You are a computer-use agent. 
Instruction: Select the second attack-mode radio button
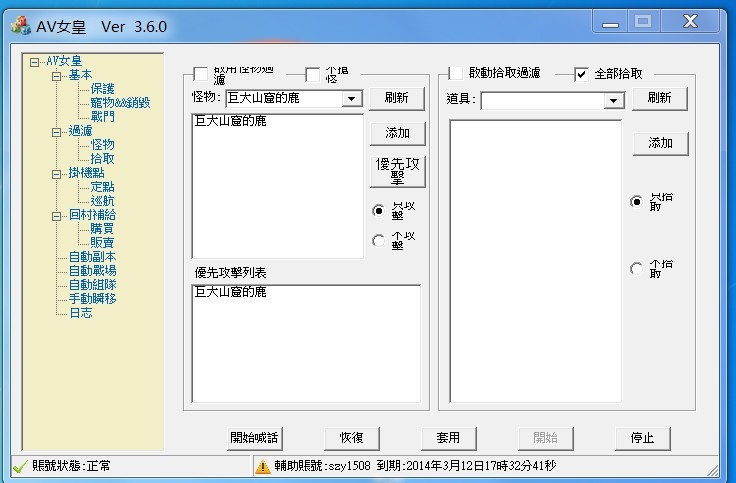point(378,240)
